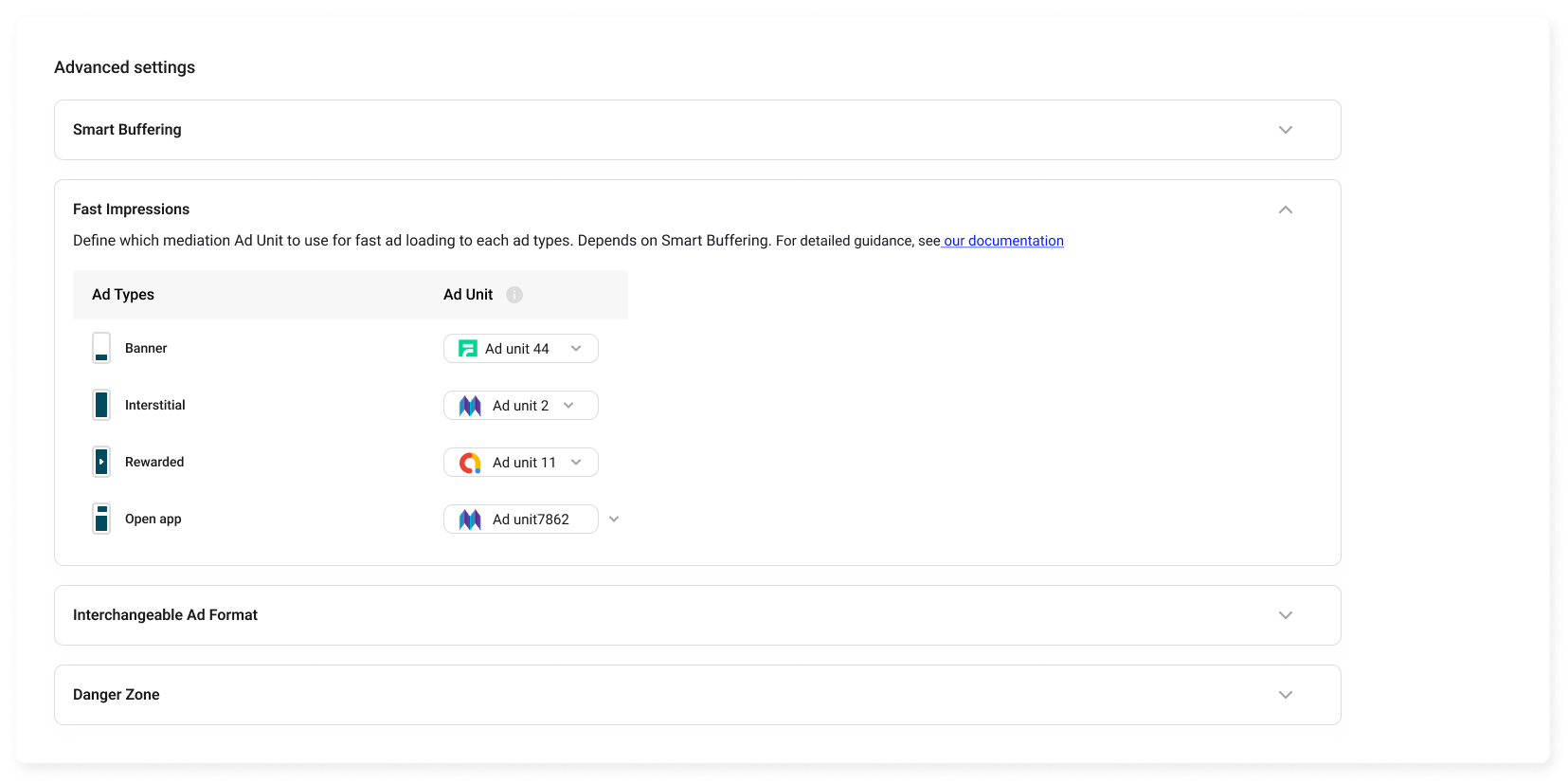
Task: Expand the Danger Zone section
Action: (1285, 695)
